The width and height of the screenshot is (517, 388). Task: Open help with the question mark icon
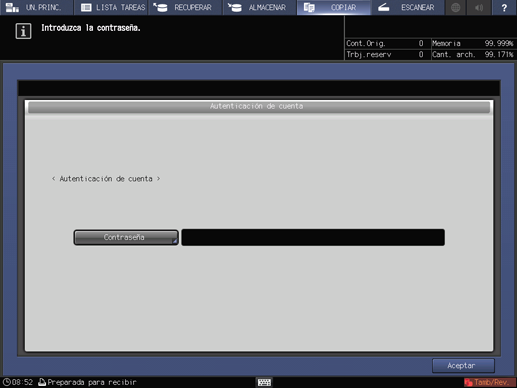[504, 7]
